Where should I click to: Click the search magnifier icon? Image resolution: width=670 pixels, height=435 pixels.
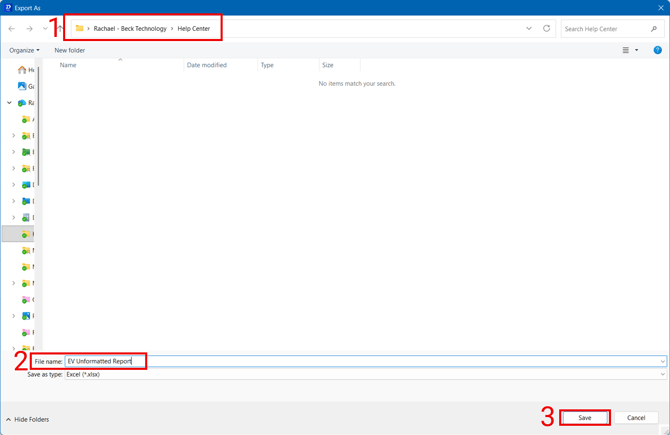pos(654,29)
